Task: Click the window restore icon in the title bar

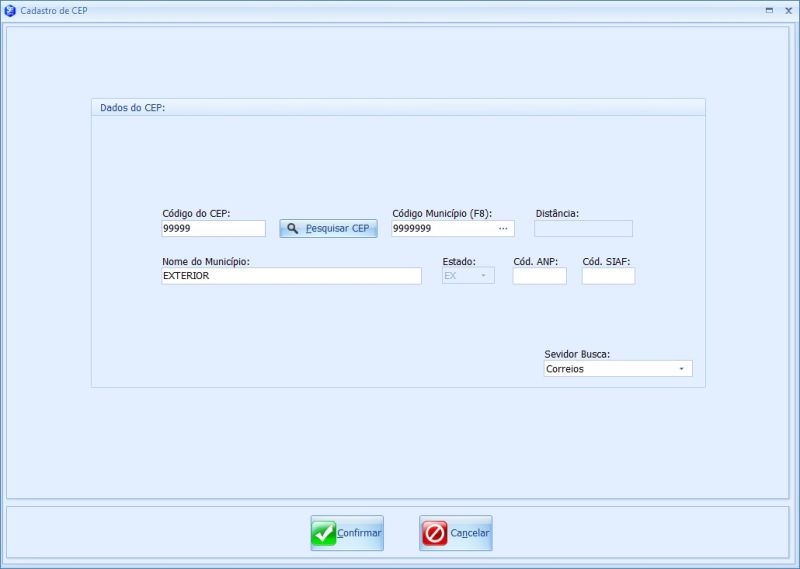Action: point(769,9)
